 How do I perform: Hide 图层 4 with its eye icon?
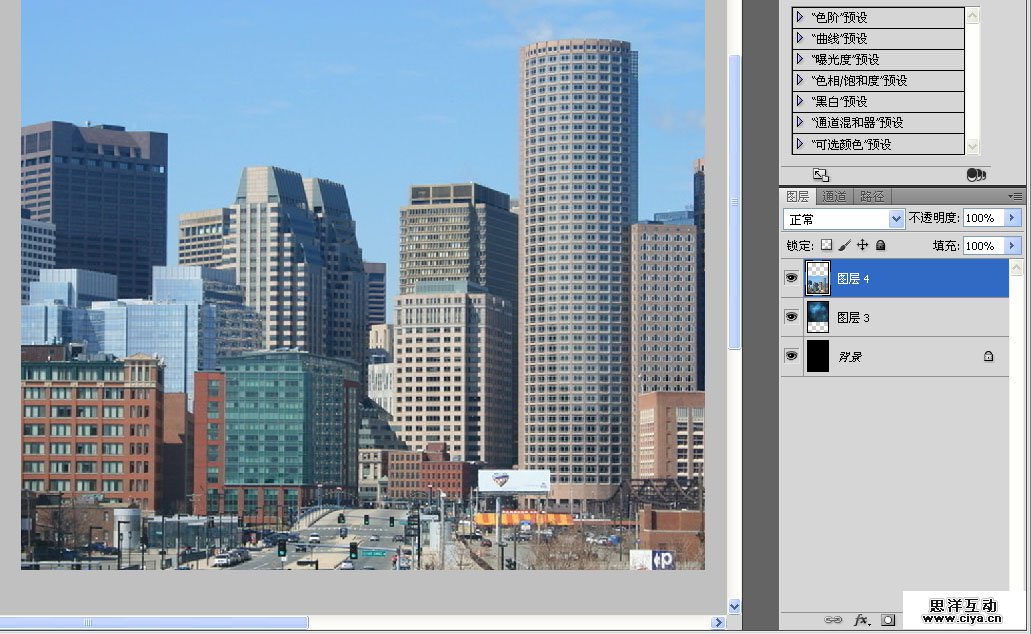[792, 278]
